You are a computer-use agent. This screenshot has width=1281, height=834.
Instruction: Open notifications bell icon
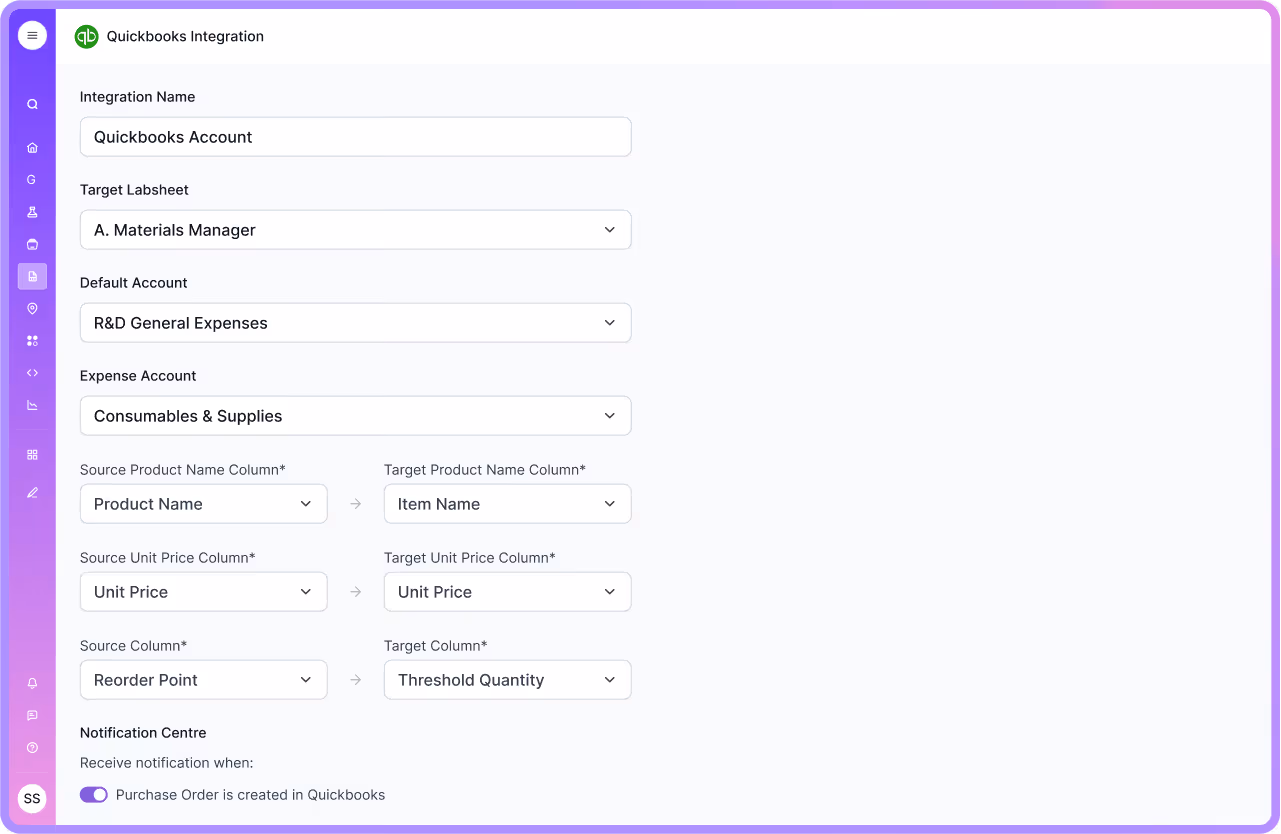pos(32,683)
